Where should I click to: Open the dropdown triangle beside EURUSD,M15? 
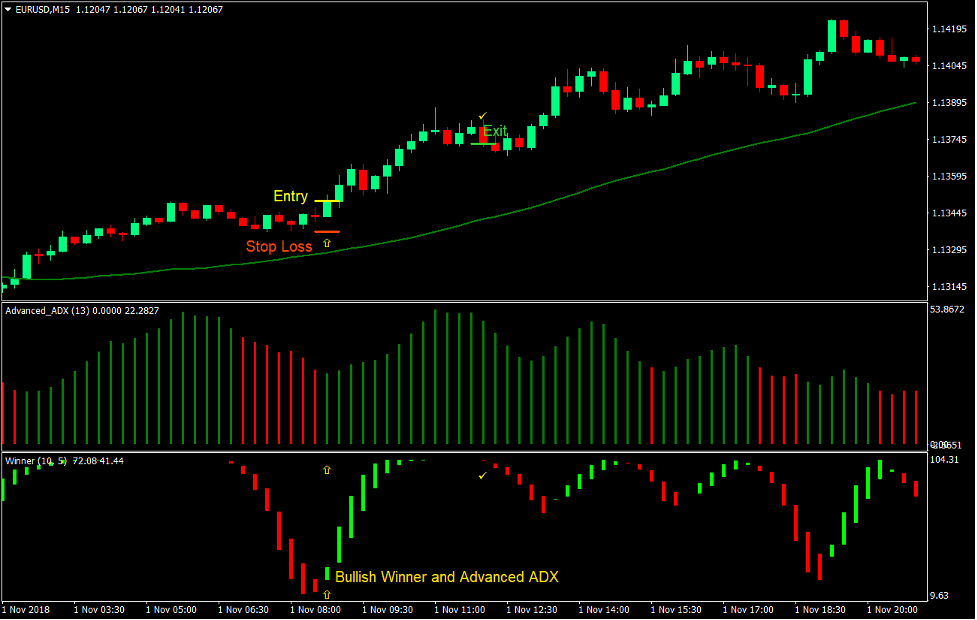coord(8,9)
